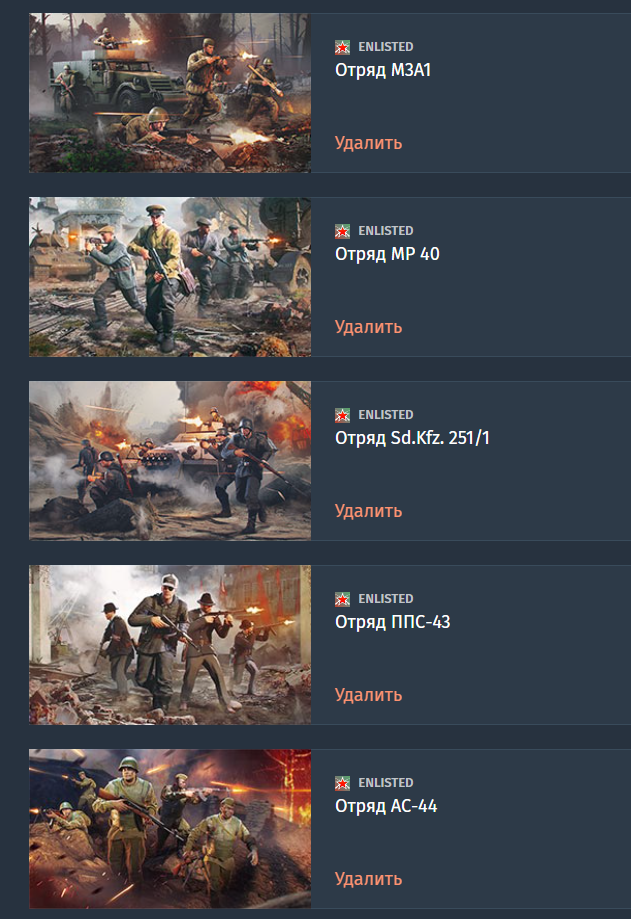Open the M3A1 squad artwork thumbnail
This screenshot has width=631, height=919.
tap(170, 93)
